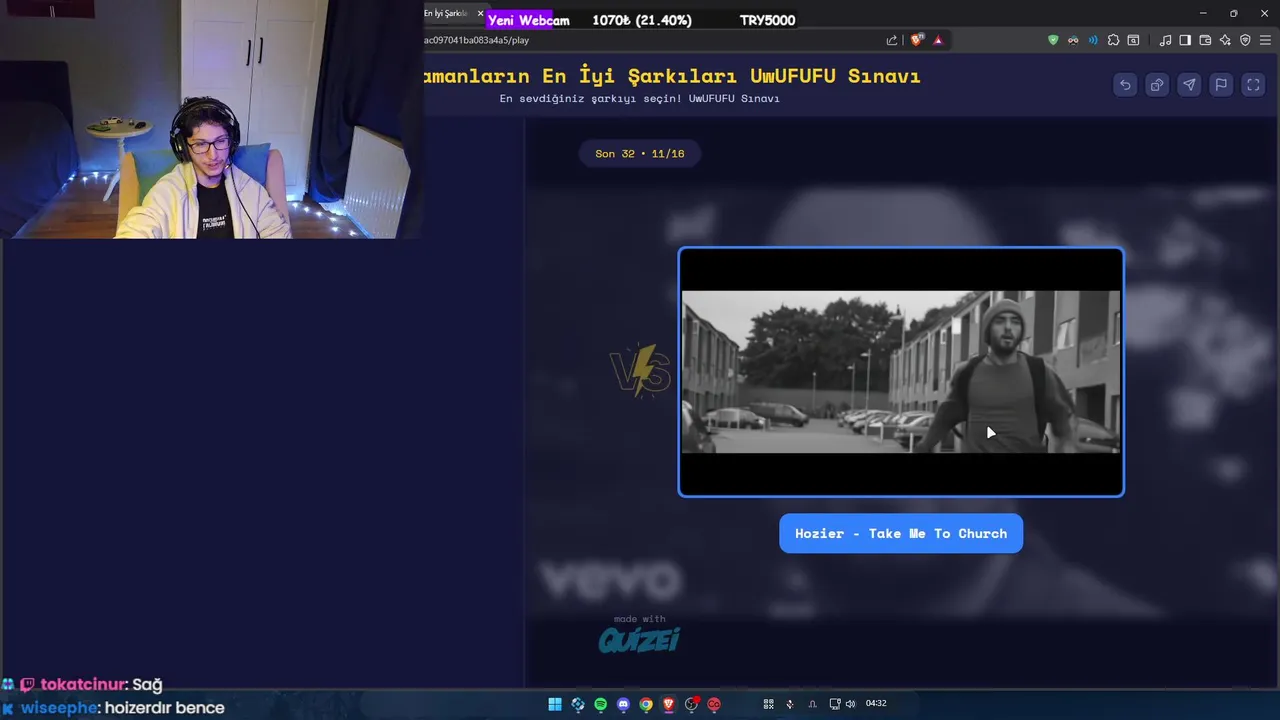Click the tray icon right of microphone

pos(812,704)
